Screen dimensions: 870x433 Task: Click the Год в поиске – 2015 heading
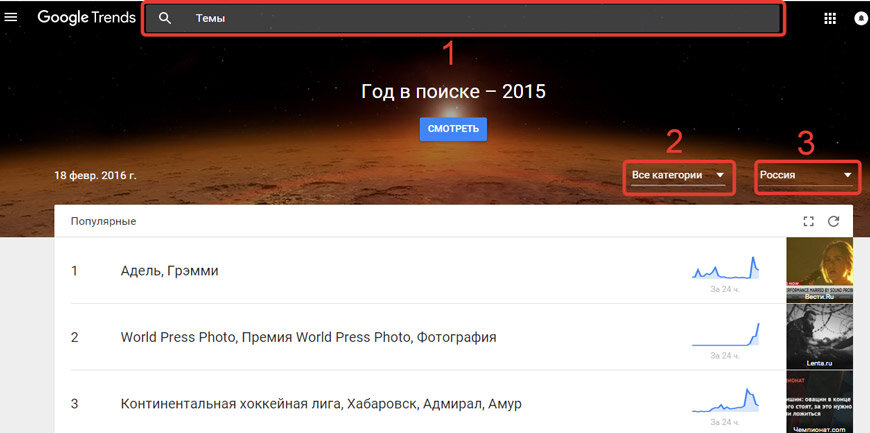(x=453, y=92)
